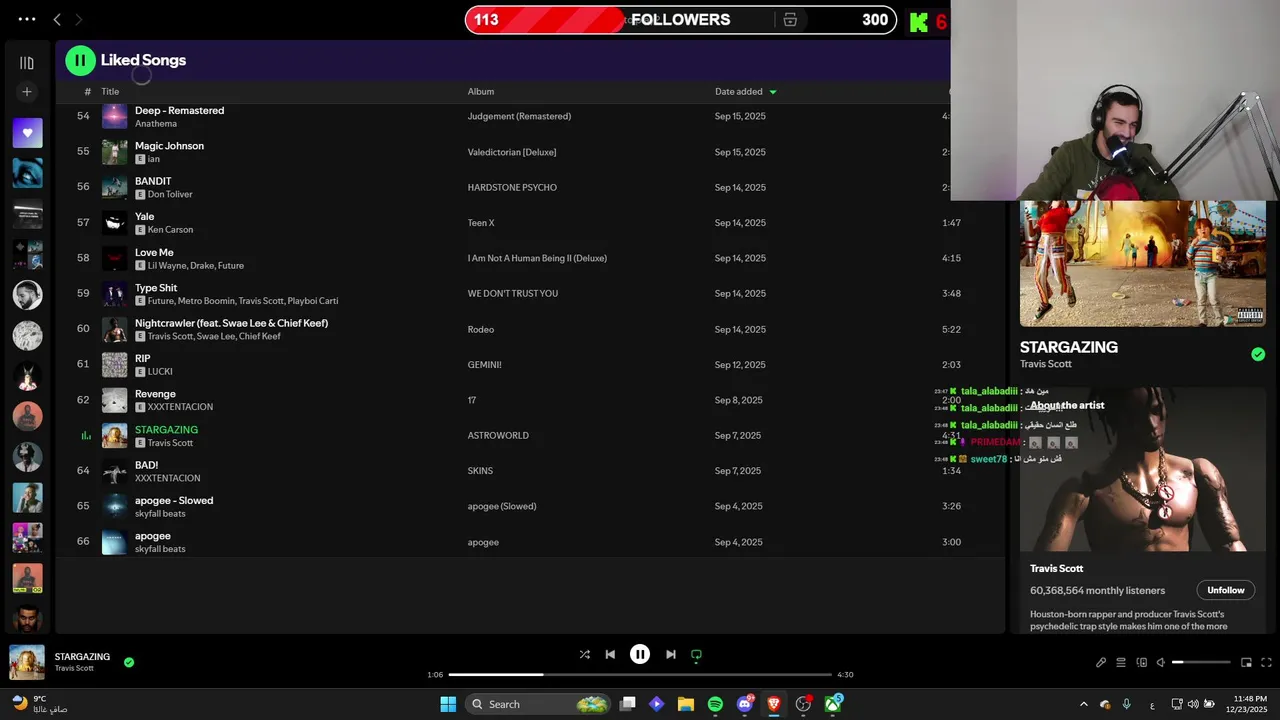The width and height of the screenshot is (1280, 720).
Task: Select the song Magic Johnson
Action: [169, 146]
